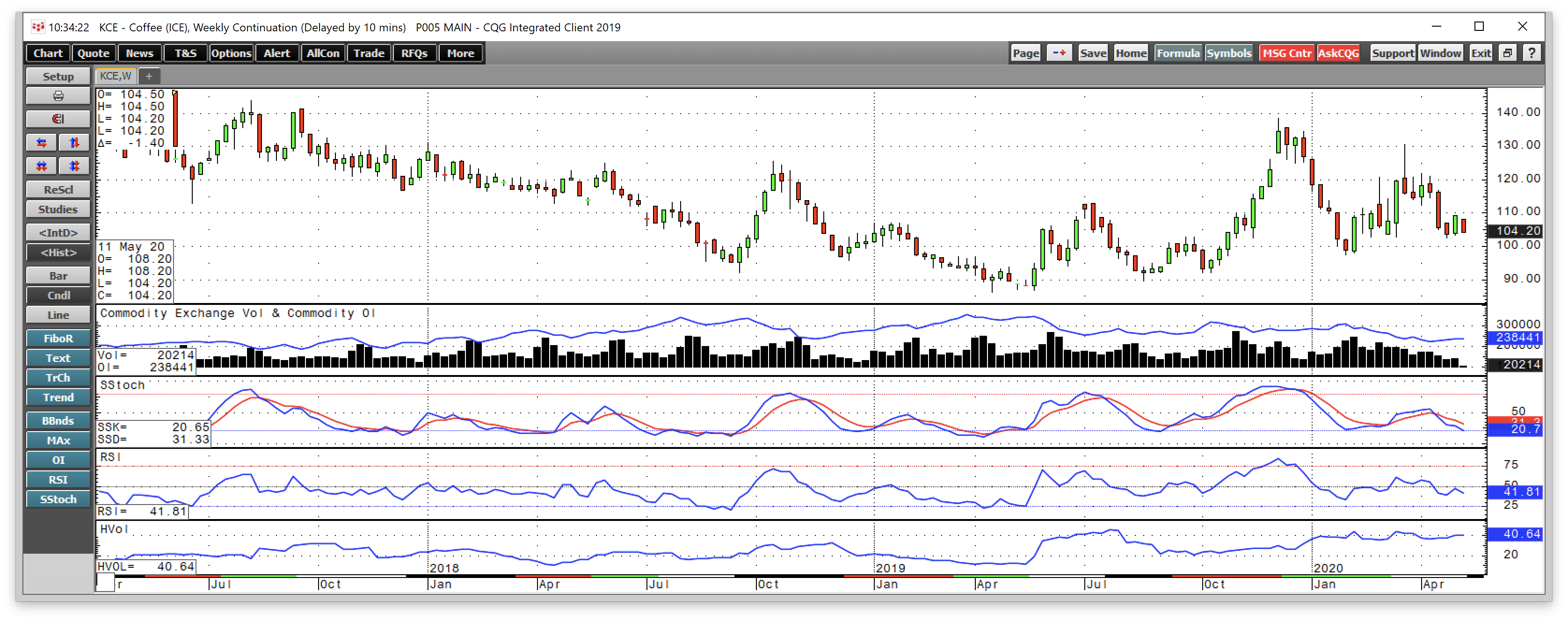Screen dimensions: 1568x621
Task: Select the Cndl candlestick chart mode
Action: pos(58,296)
